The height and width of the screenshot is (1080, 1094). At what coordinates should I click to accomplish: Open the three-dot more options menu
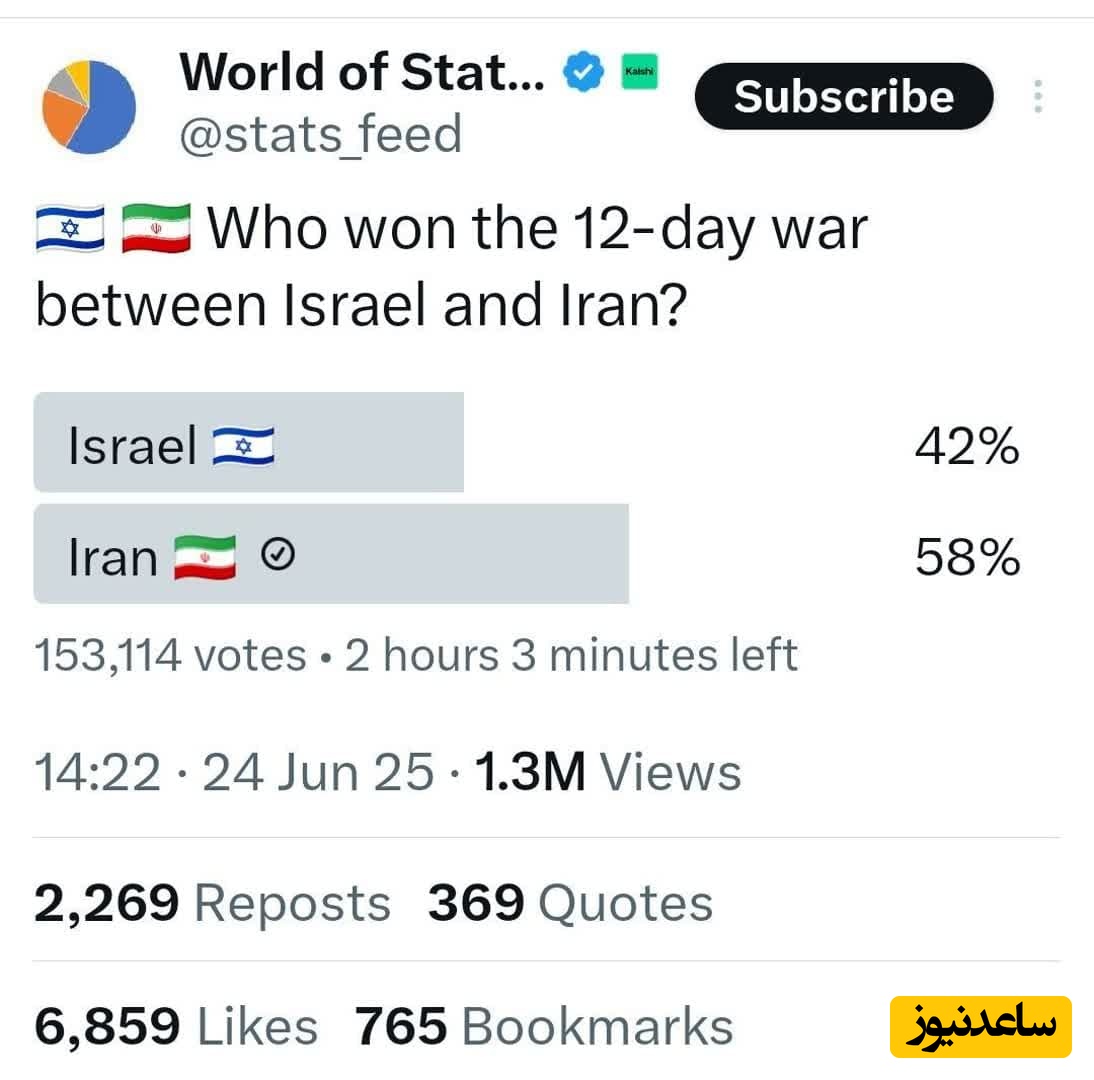(1038, 96)
